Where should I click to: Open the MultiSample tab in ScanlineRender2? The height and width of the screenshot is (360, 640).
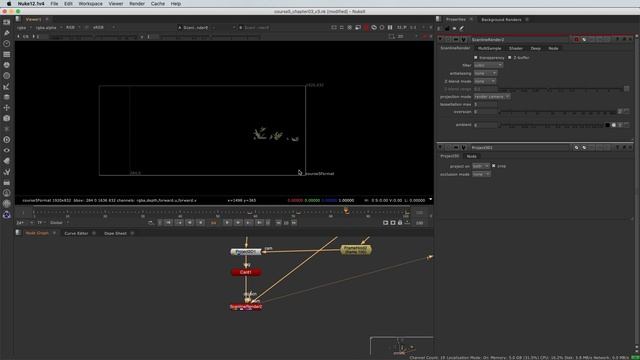pos(489,48)
